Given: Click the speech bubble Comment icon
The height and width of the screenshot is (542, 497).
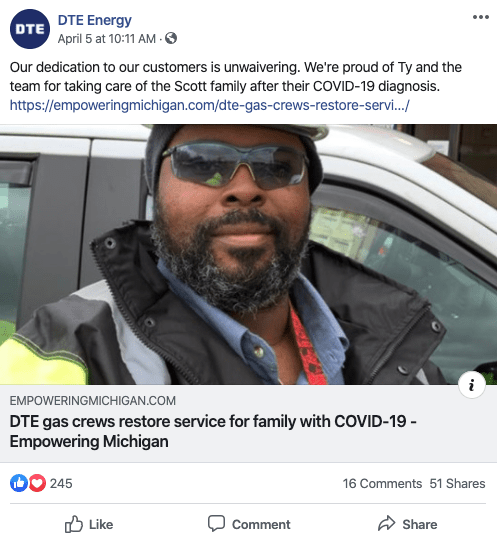Looking at the screenshot, I should coord(216,523).
